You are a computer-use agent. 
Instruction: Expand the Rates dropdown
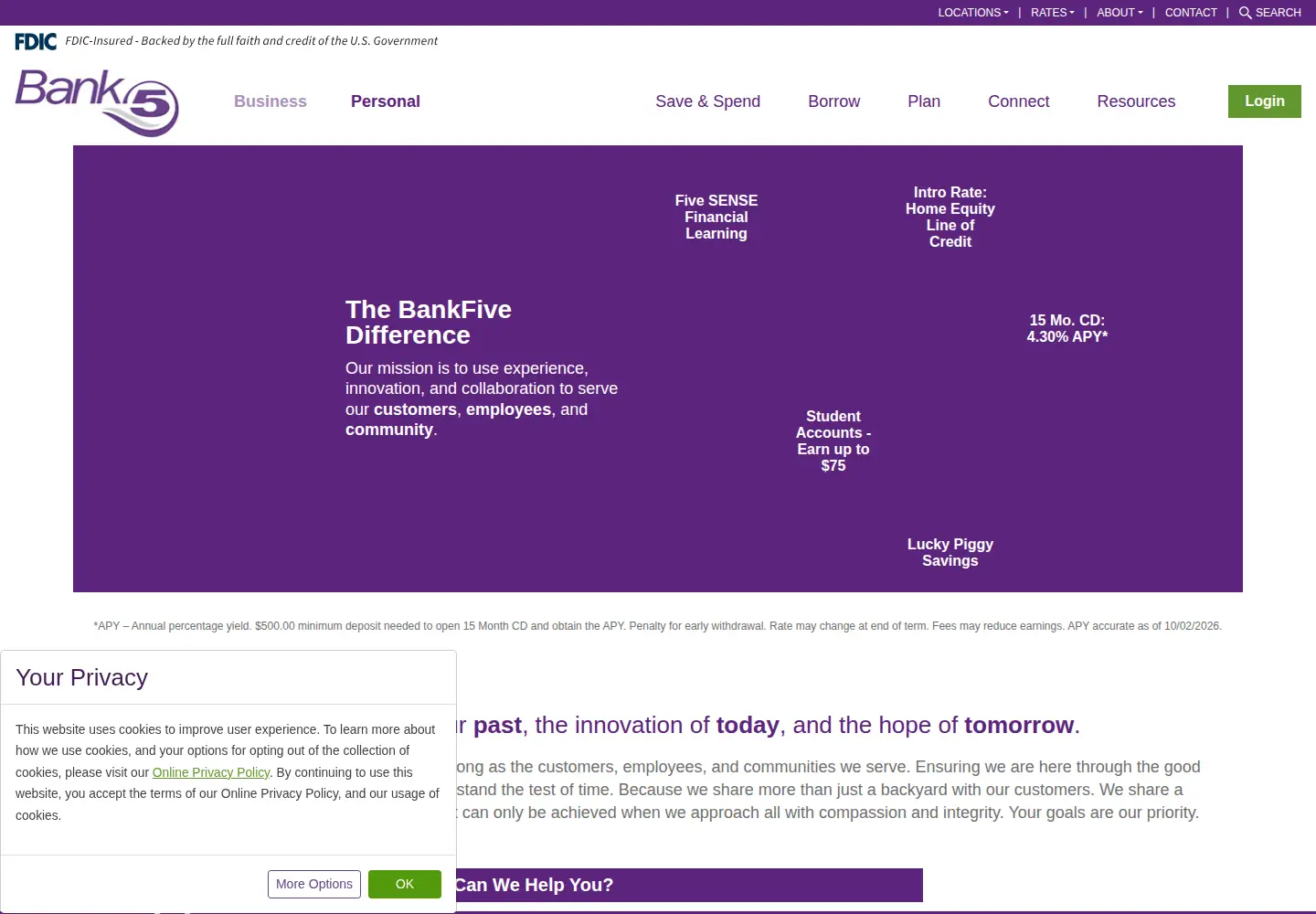coord(1053,13)
